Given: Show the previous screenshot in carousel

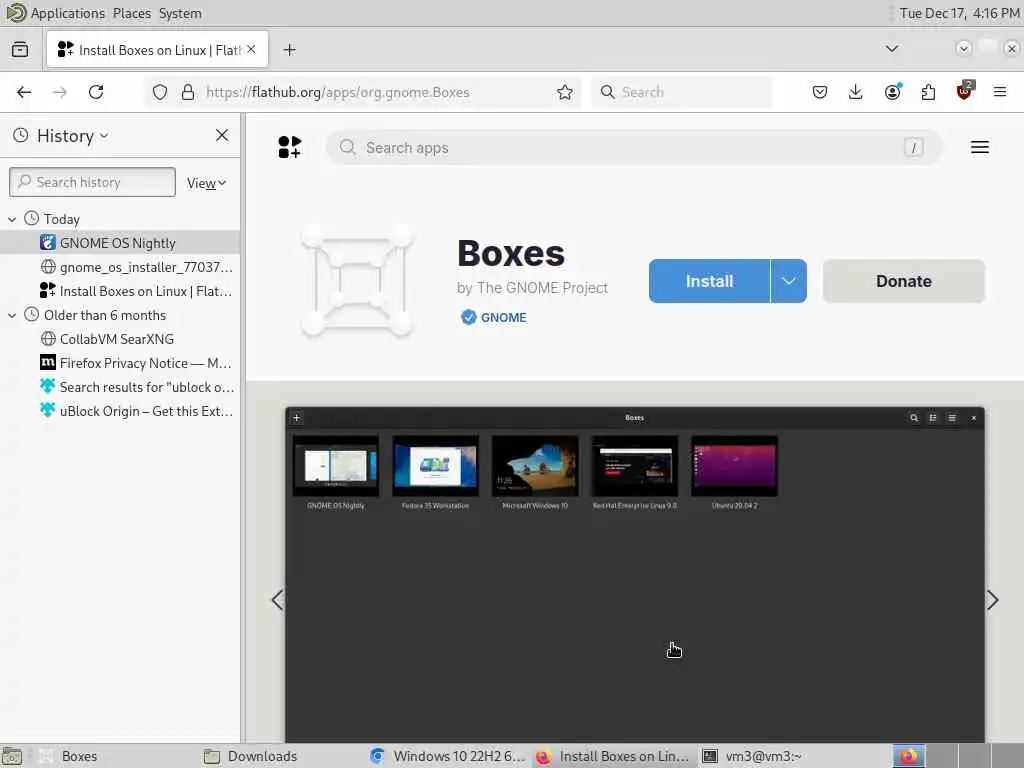Looking at the screenshot, I should (x=277, y=600).
